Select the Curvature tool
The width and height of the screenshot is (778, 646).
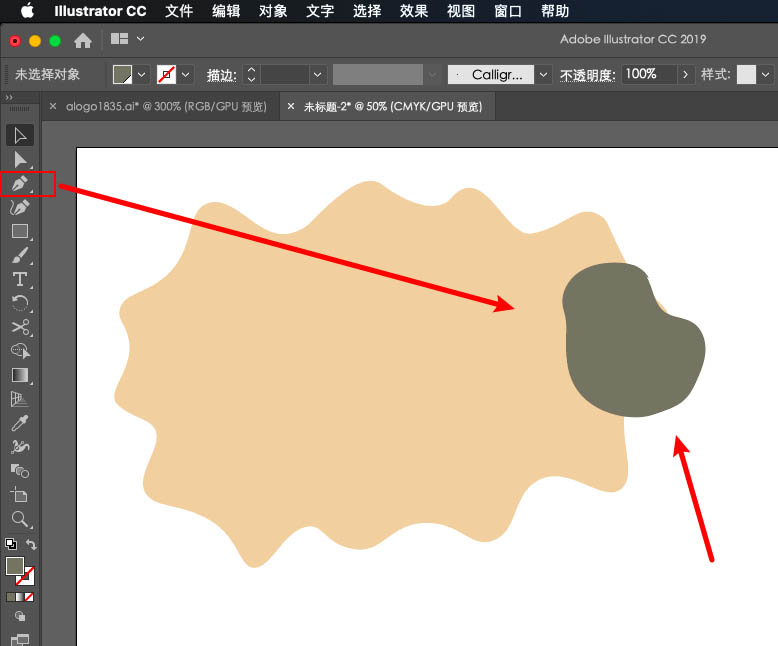[20, 207]
